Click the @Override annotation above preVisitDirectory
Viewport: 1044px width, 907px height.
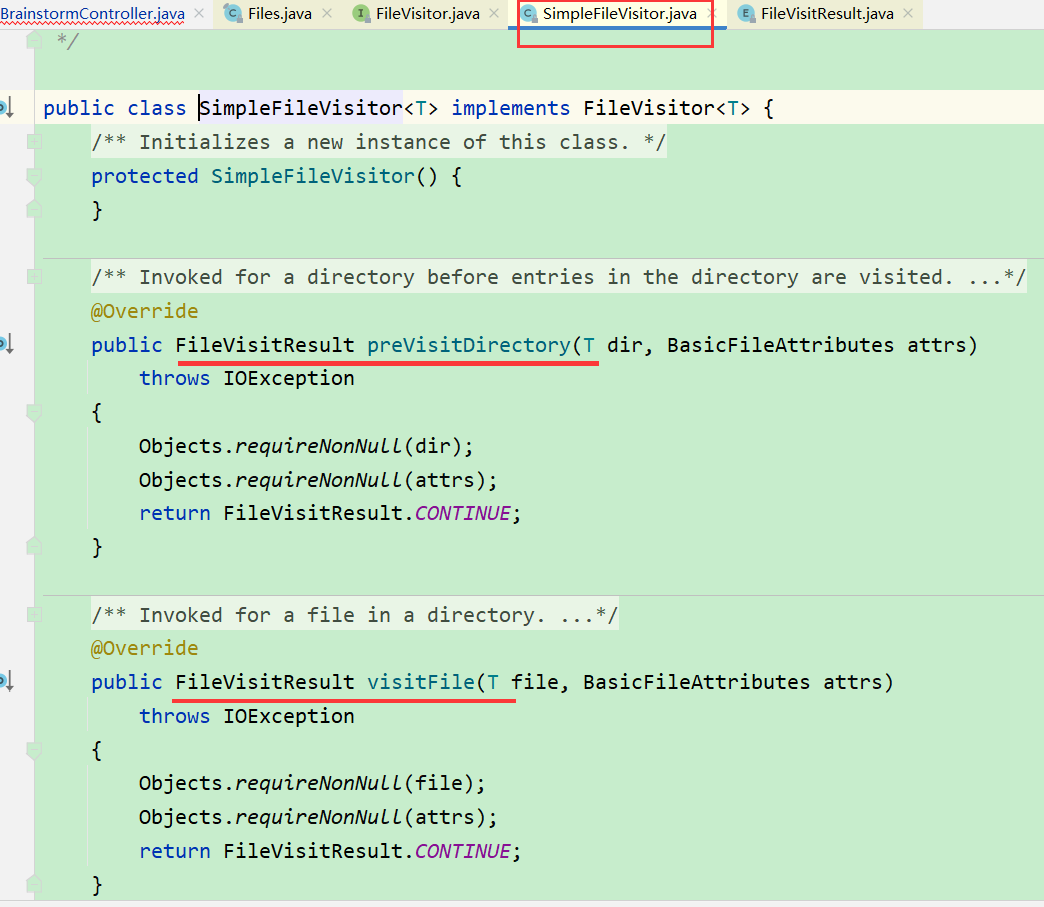144,311
